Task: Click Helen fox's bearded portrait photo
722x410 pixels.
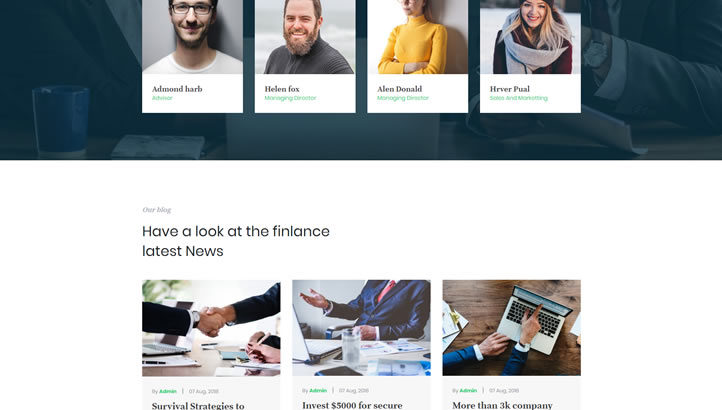Action: (x=305, y=37)
